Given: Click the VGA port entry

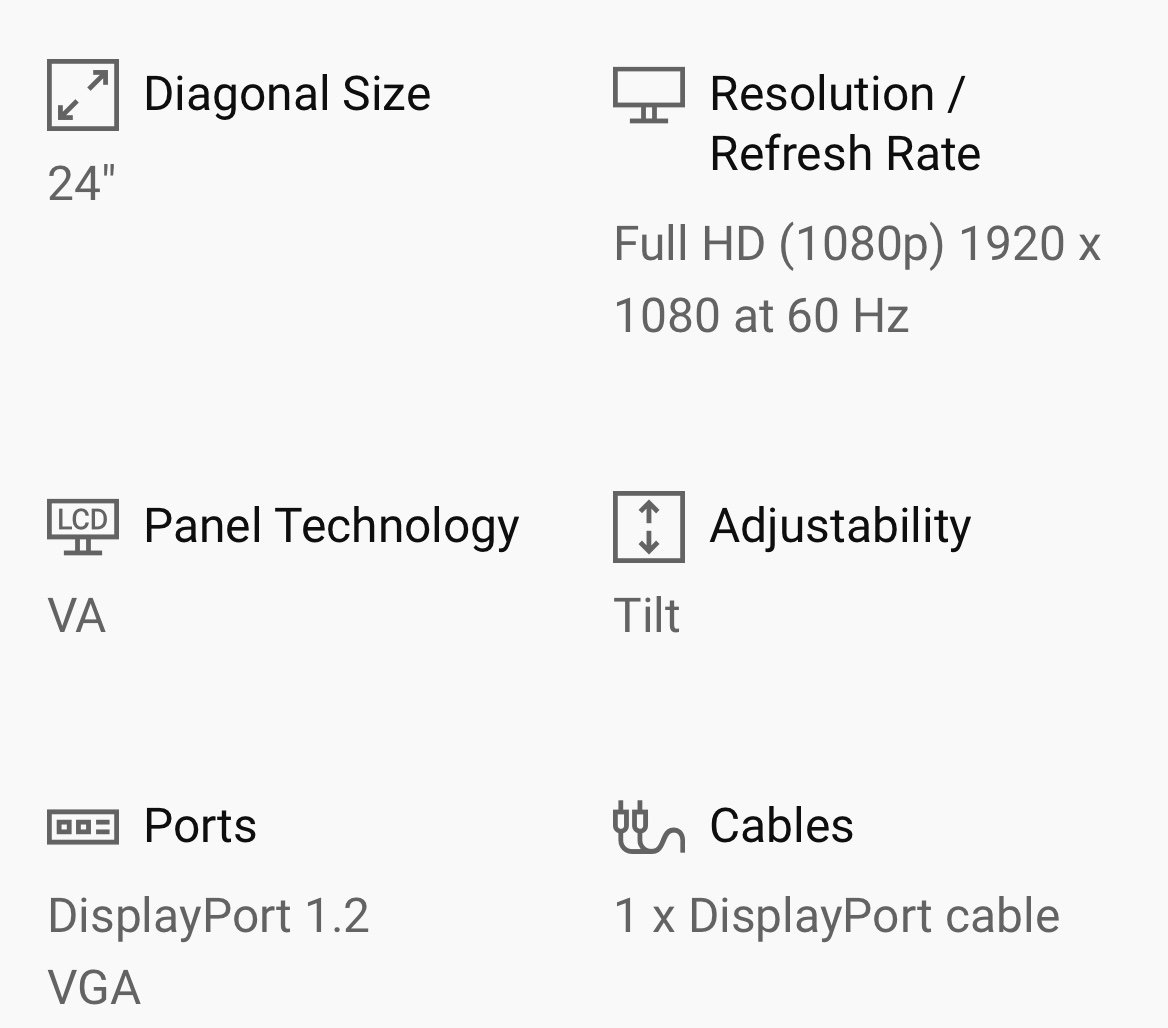Looking at the screenshot, I should click(94, 988).
